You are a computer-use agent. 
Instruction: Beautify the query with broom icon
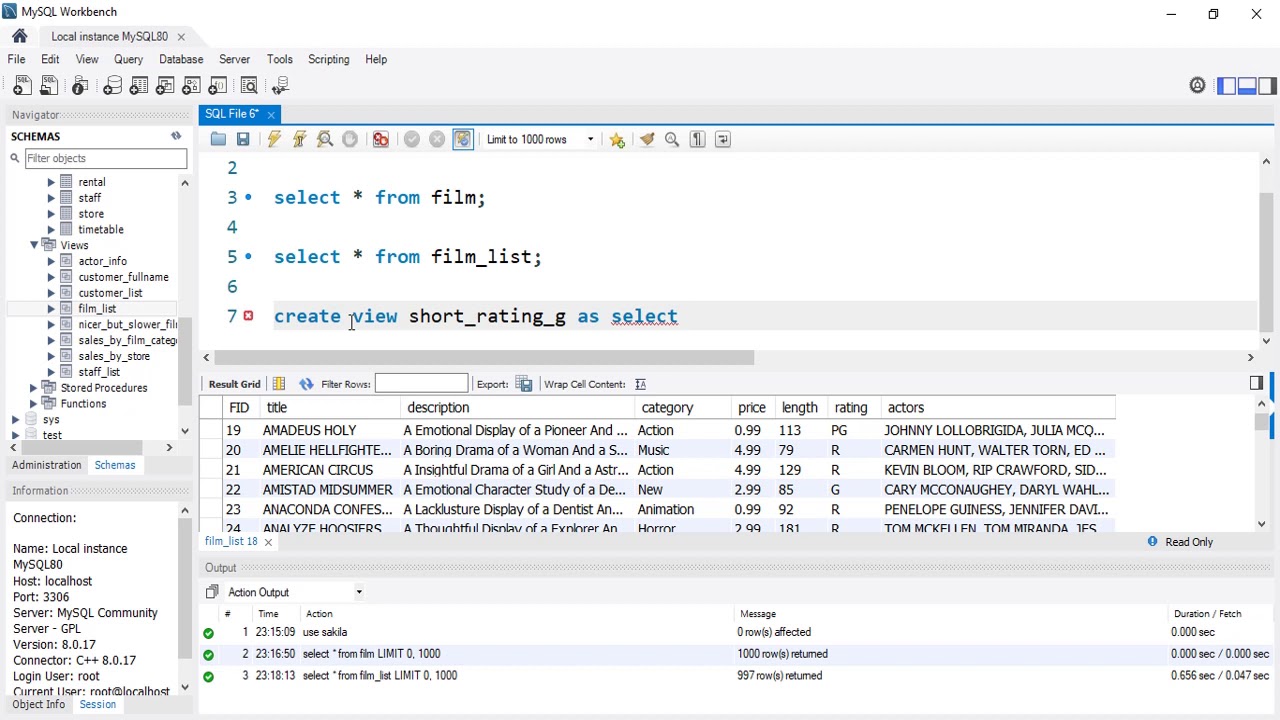coord(647,139)
